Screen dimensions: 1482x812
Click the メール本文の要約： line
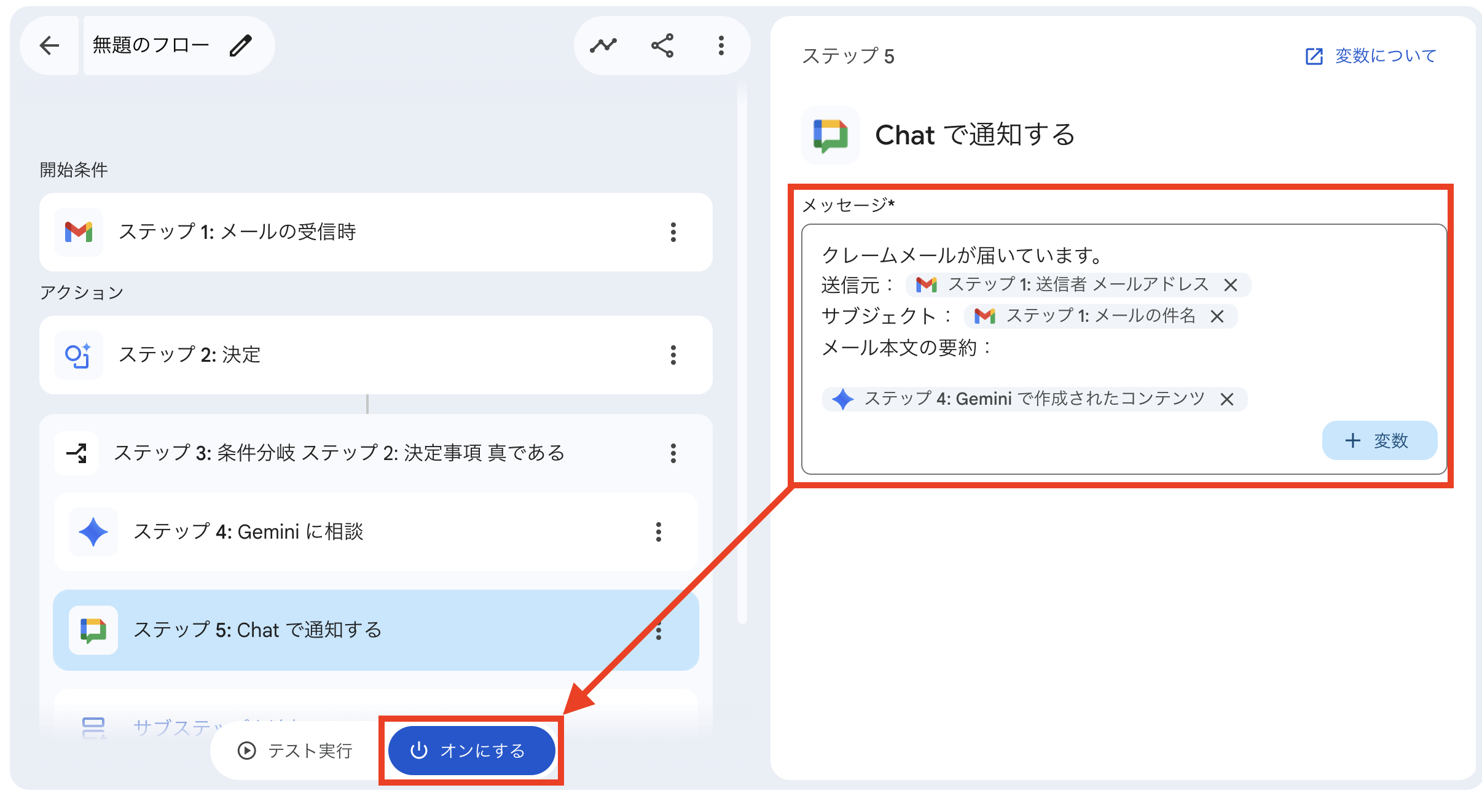coord(907,348)
